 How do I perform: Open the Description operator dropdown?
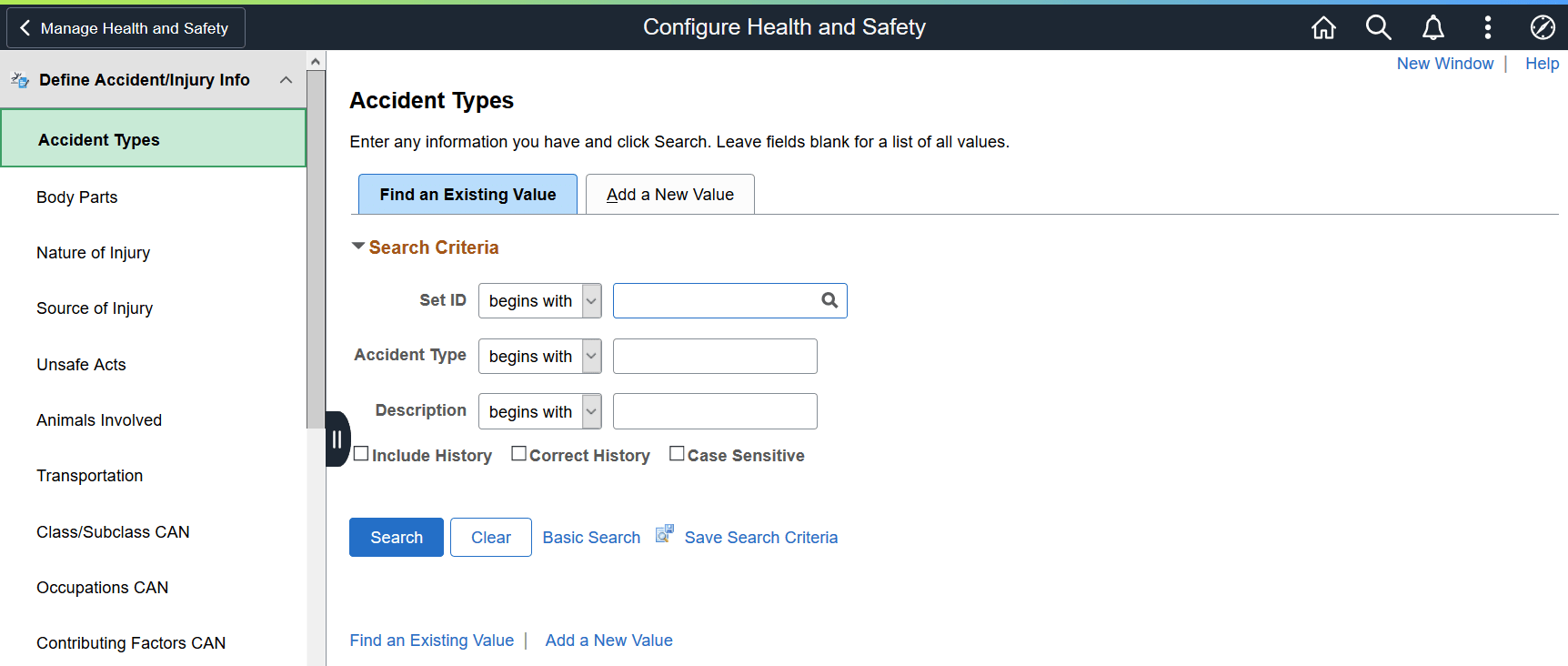(540, 412)
